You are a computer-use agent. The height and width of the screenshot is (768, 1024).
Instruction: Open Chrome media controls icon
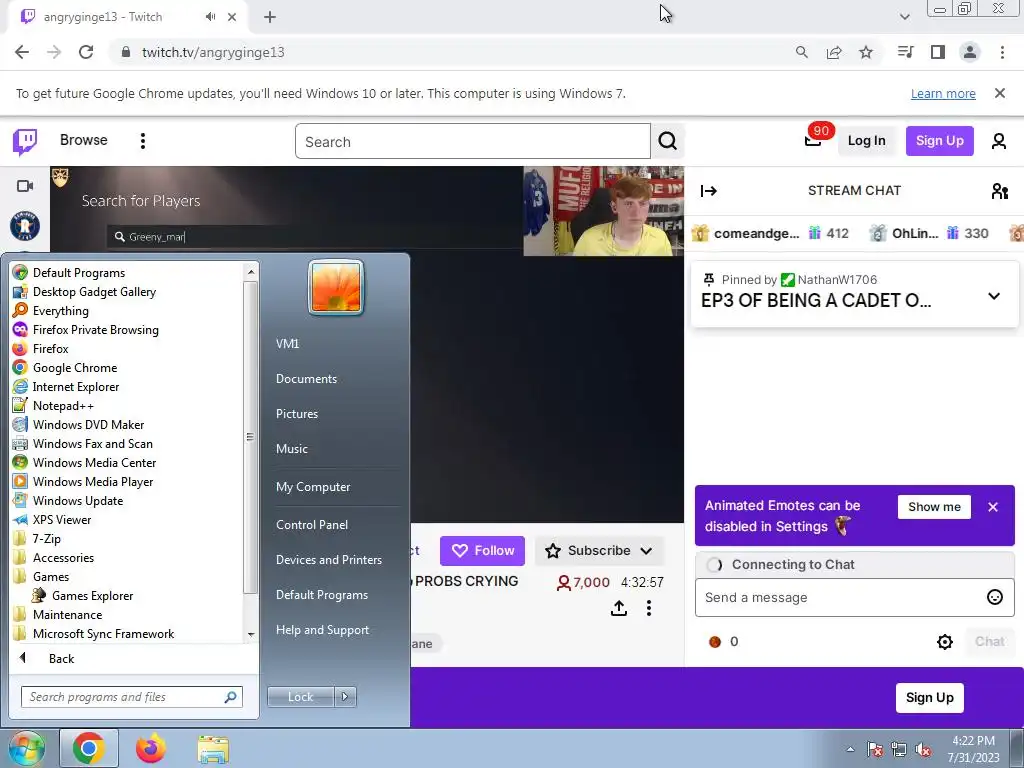(x=905, y=52)
